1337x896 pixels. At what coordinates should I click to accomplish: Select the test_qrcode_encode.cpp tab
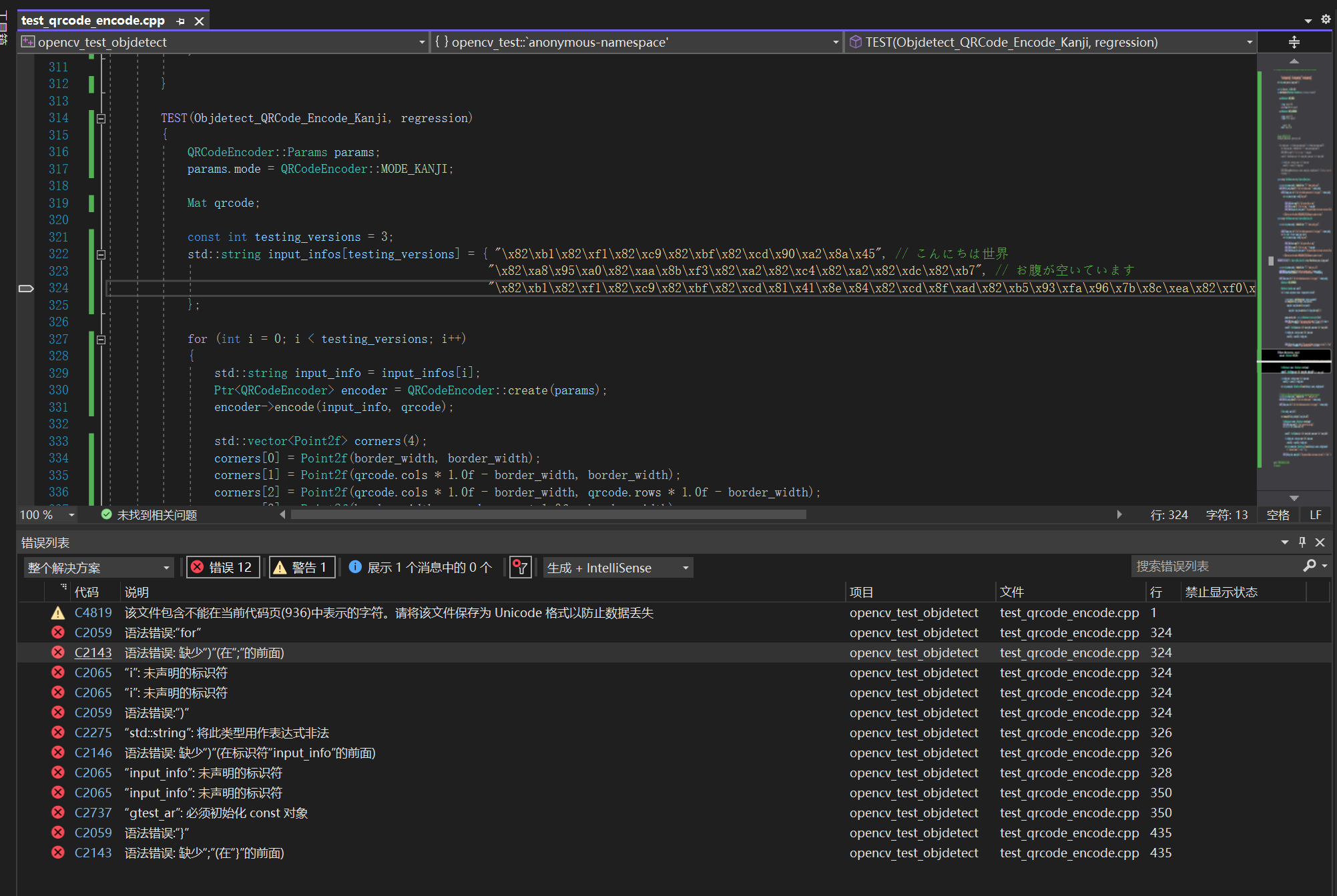[x=93, y=21]
